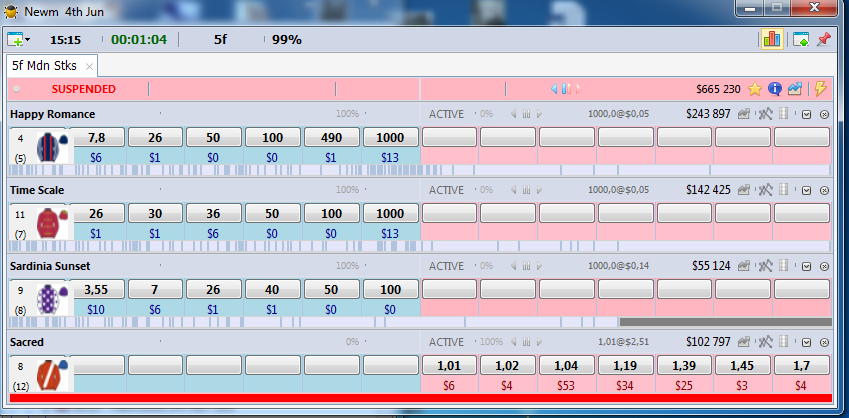The width and height of the screenshot is (849, 418).
Task: Open Happy Romance ladder grid icon
Action: point(783,114)
